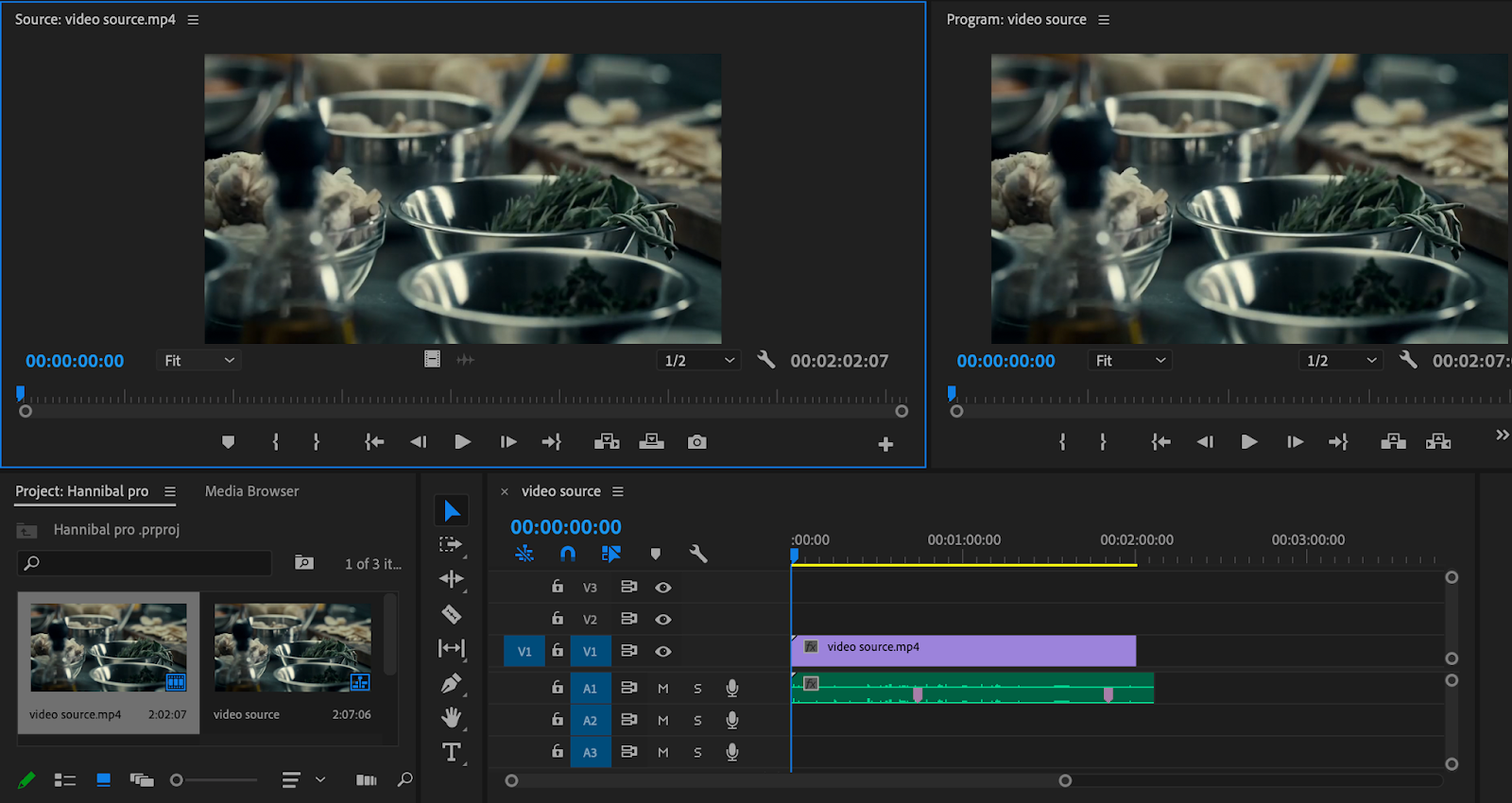
Task: Select the Track Select Forward tool
Action: pos(452,545)
